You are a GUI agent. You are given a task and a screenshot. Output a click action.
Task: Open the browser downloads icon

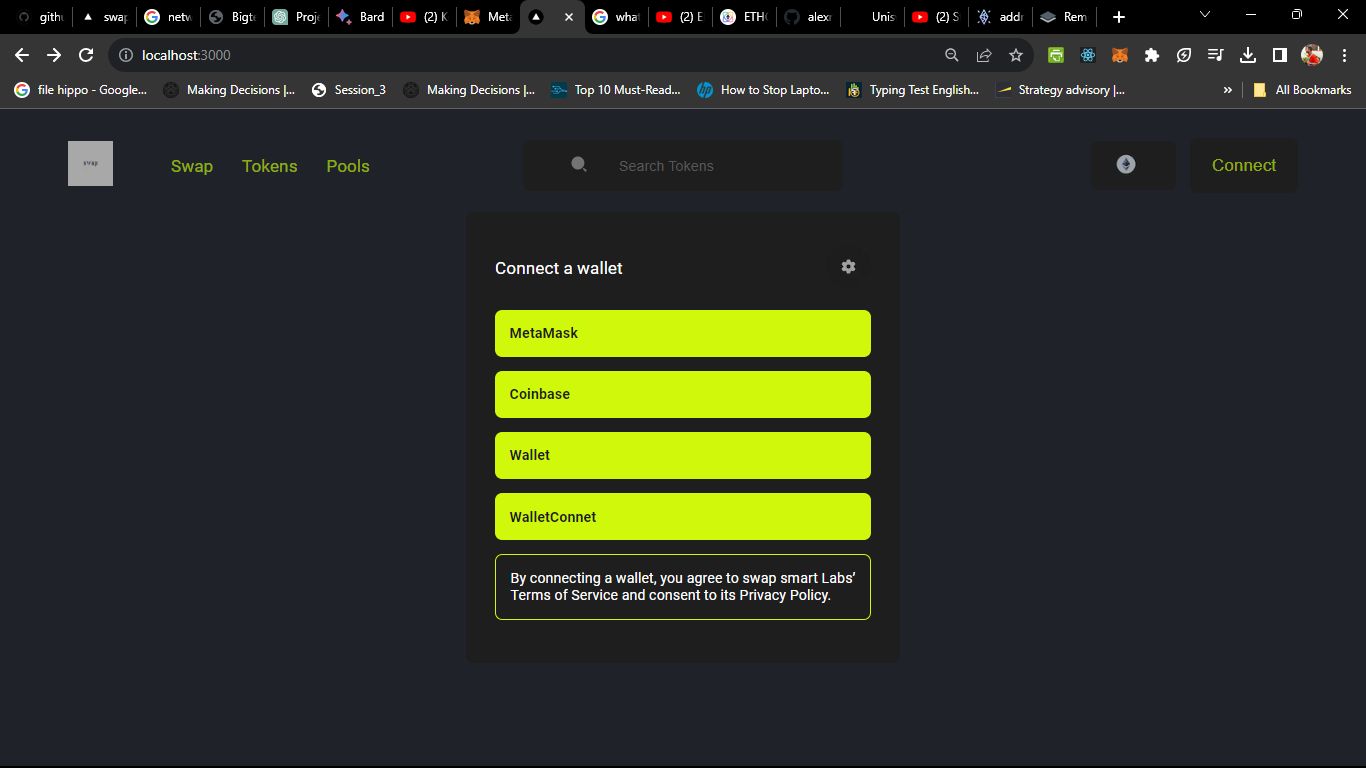pos(1248,55)
